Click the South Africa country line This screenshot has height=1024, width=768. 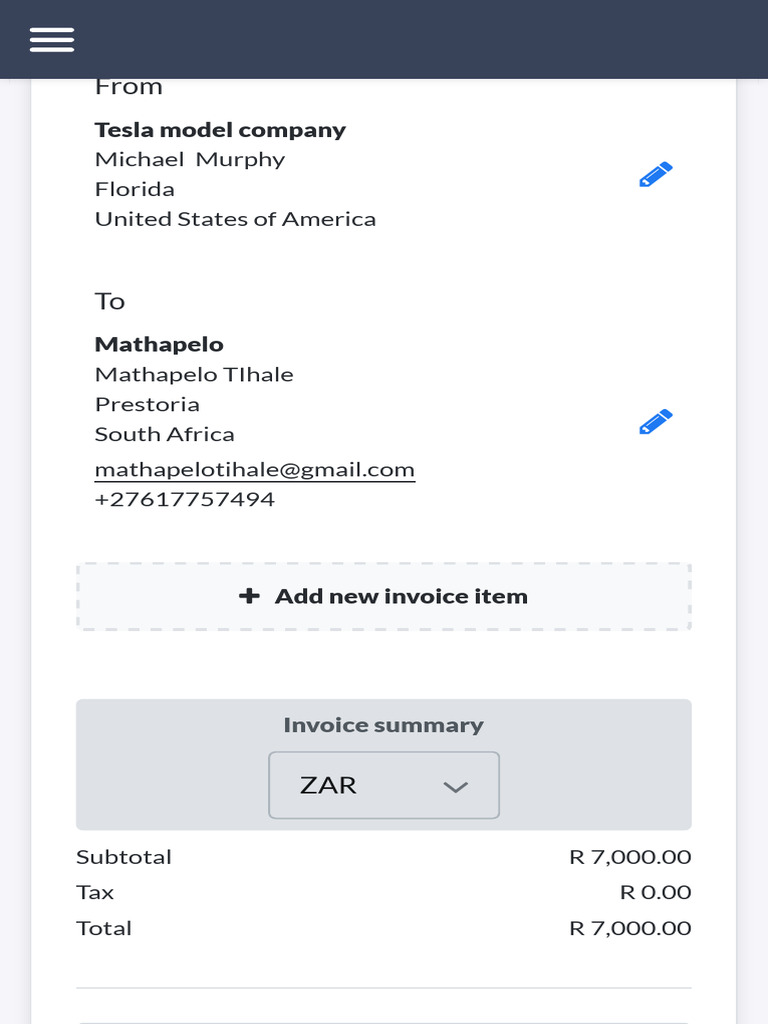click(165, 434)
